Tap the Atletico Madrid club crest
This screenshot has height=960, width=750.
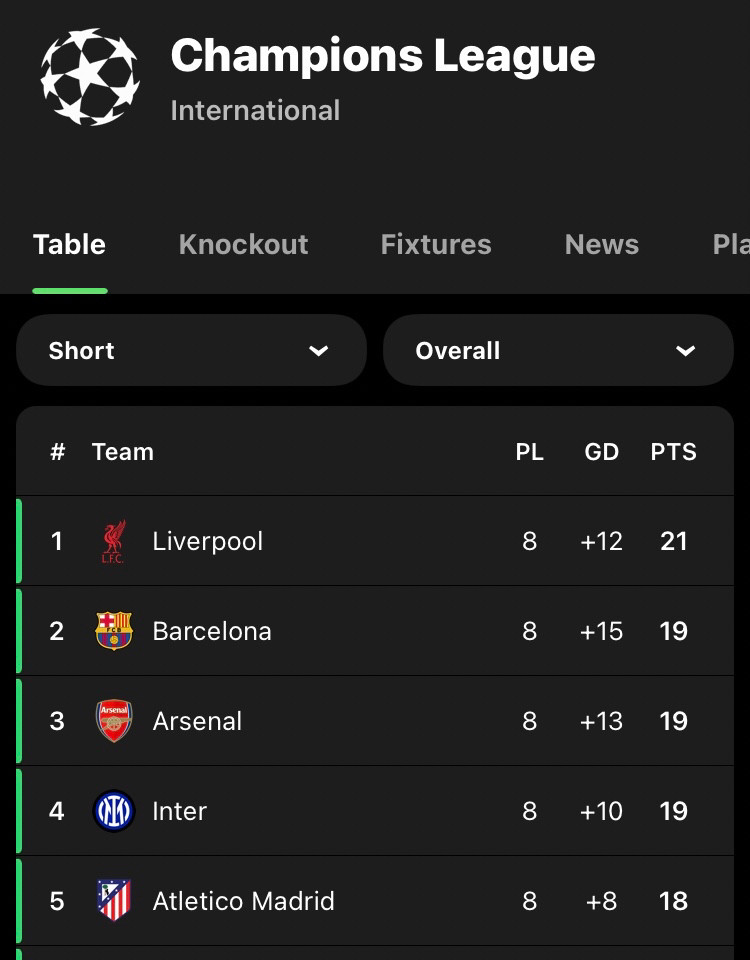coord(114,901)
